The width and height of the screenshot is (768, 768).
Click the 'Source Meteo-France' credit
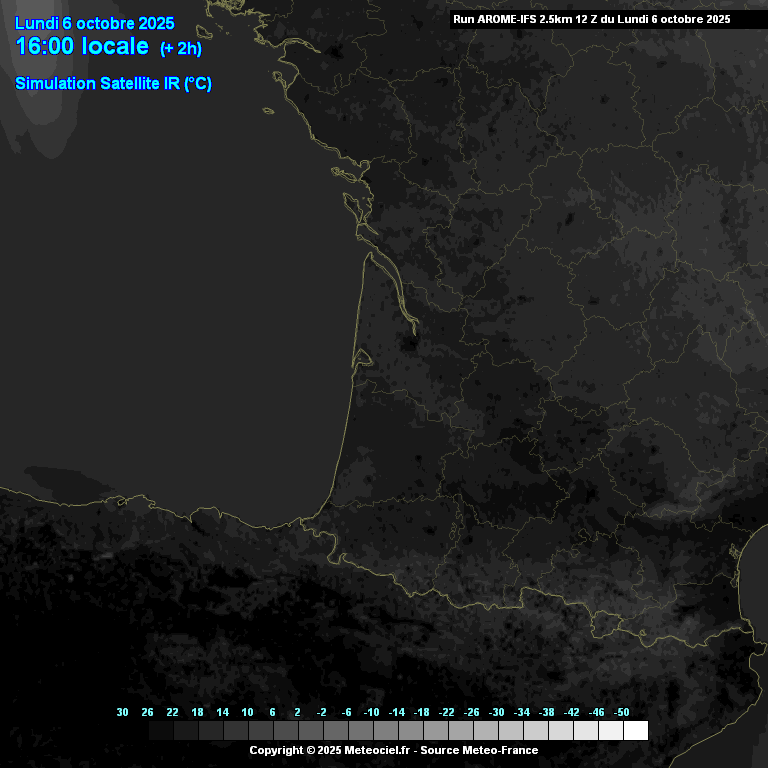pyautogui.click(x=480, y=750)
